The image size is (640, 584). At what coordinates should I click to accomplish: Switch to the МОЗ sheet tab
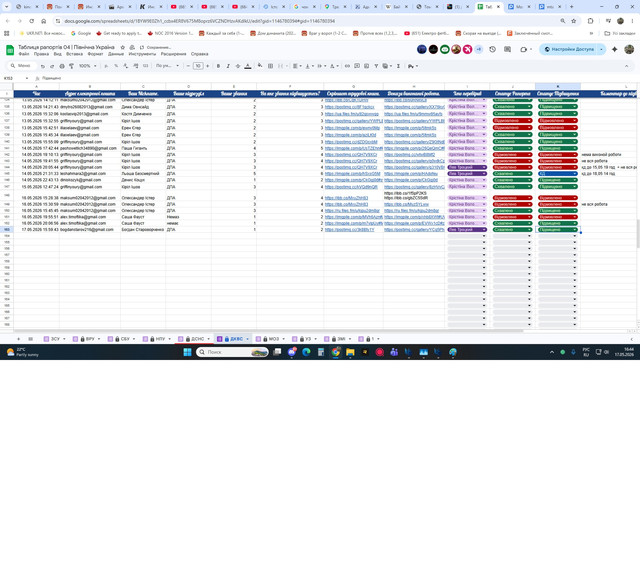[274, 339]
